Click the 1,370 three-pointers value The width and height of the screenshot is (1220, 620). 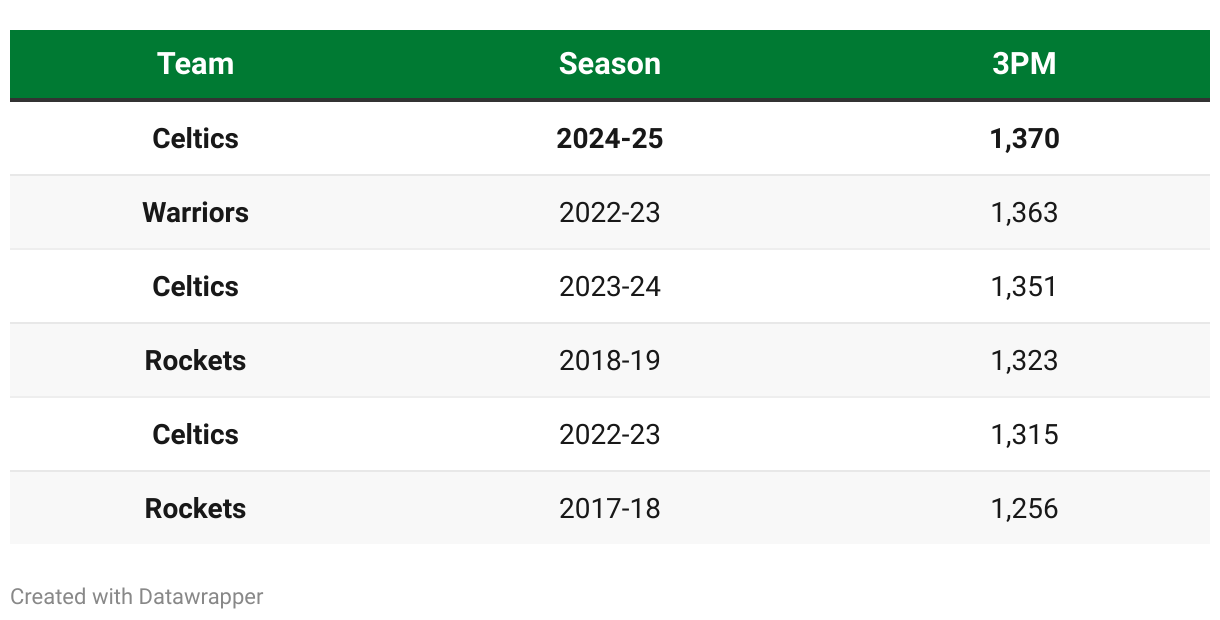[1024, 138]
